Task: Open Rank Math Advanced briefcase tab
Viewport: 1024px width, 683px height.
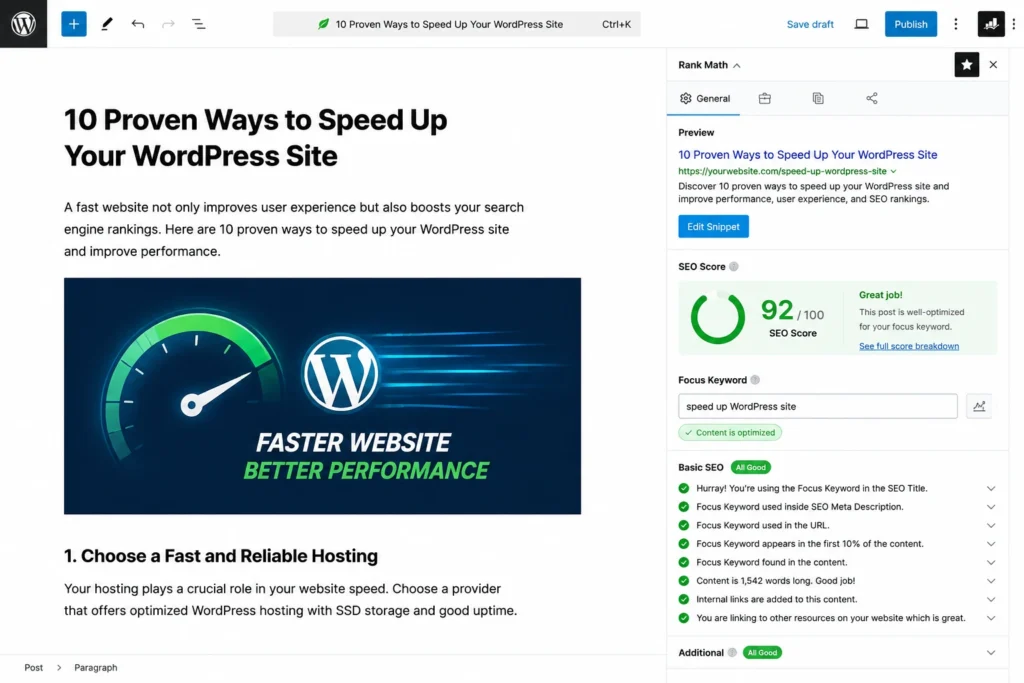Action: (x=765, y=99)
